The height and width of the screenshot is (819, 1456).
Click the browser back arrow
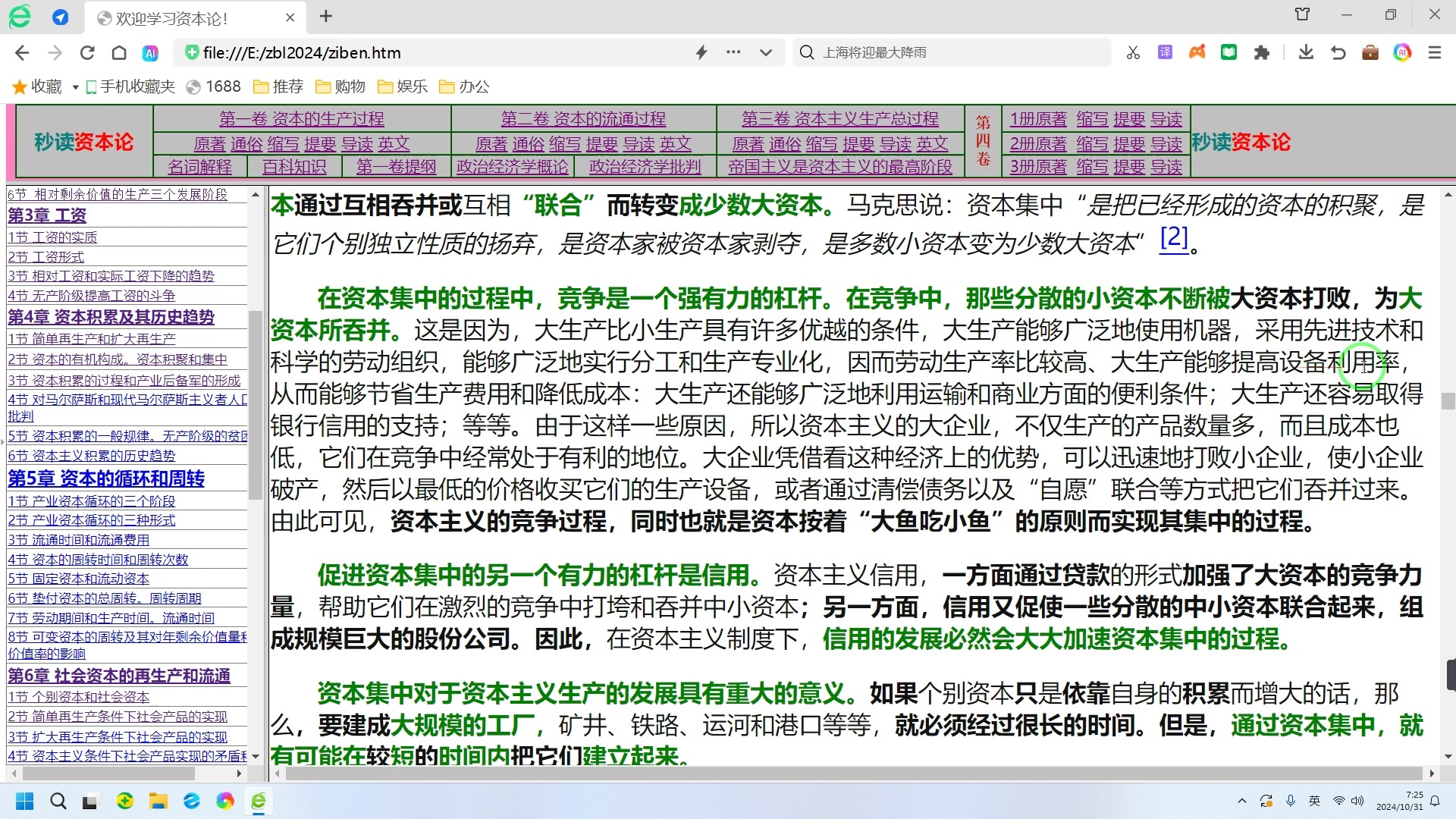point(22,52)
